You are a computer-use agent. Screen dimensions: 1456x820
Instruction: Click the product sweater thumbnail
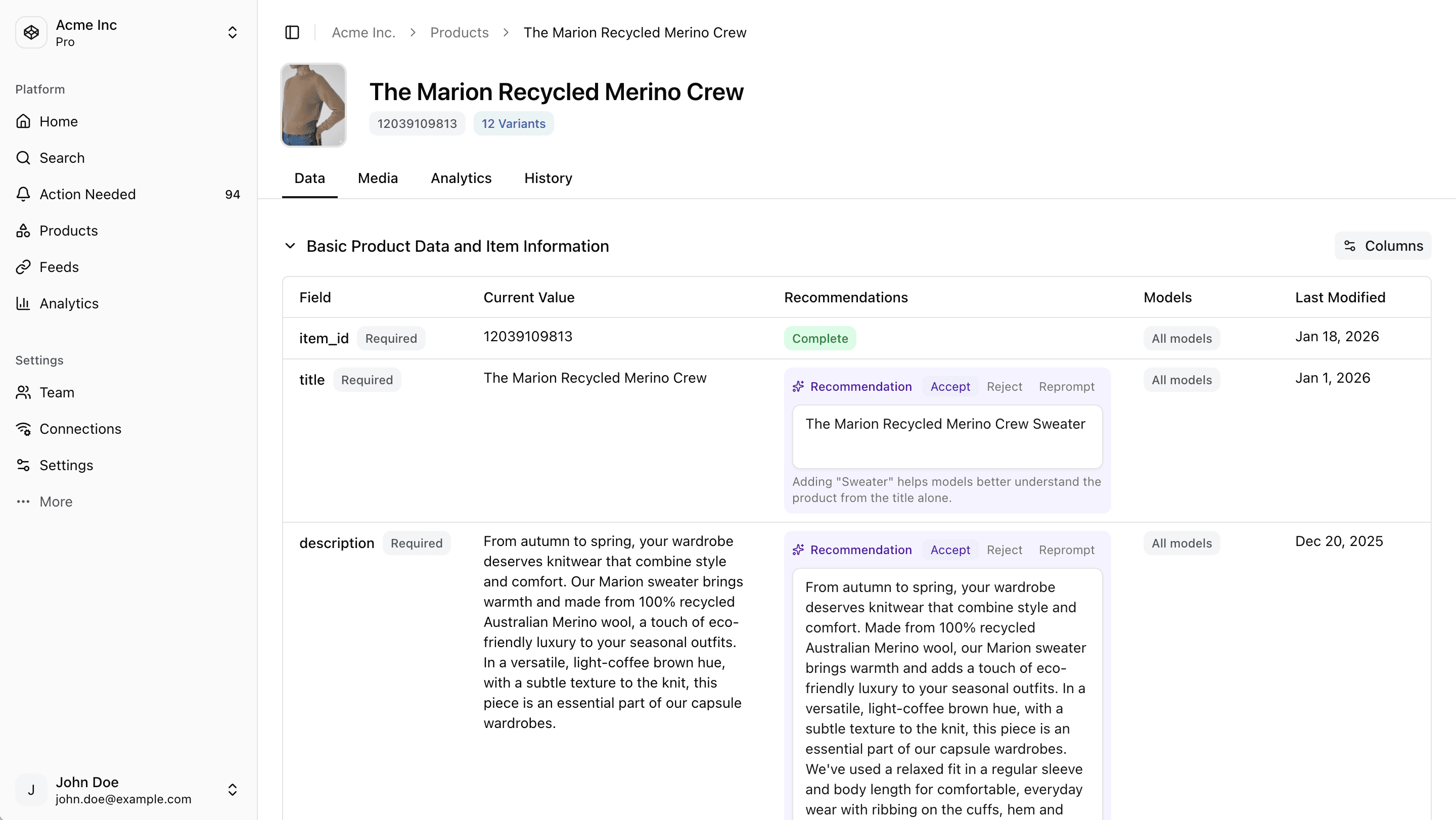click(312, 105)
